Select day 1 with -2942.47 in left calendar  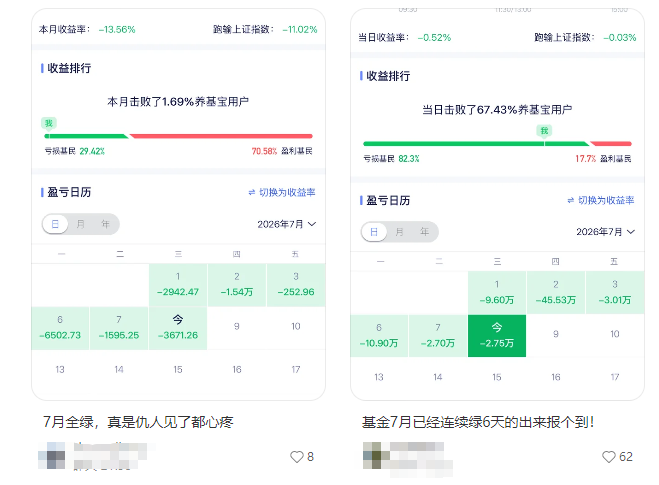178,285
